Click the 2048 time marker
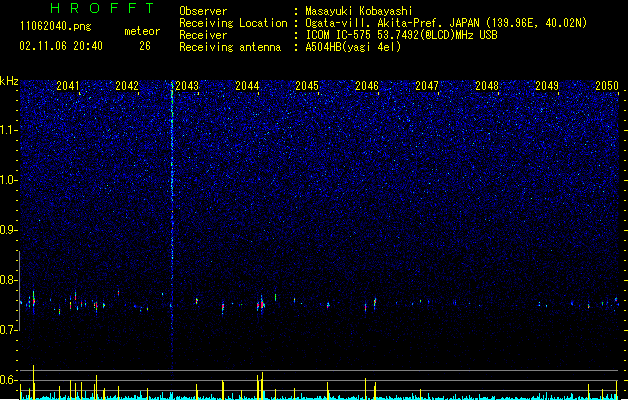Viewport: 629px width, 400px height. pos(487,85)
